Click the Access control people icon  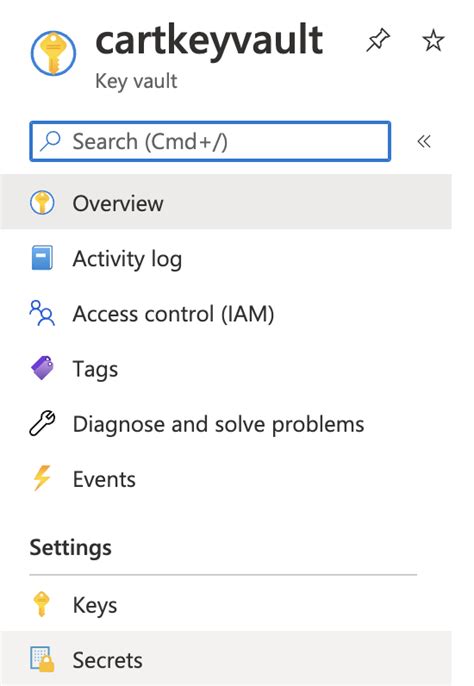42,313
